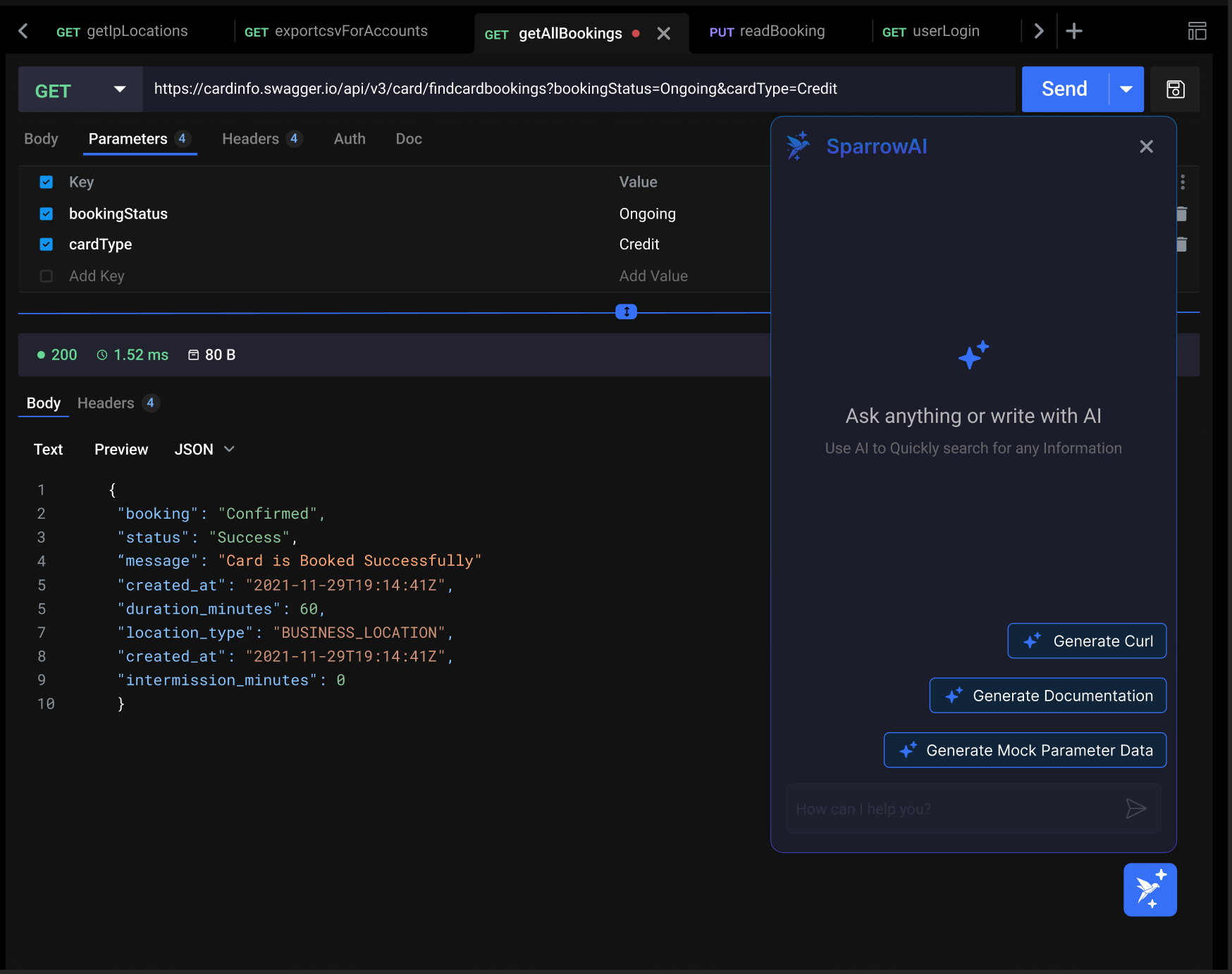1232x974 pixels.
Task: Click the 1.52 ms response time
Action: pyautogui.click(x=133, y=355)
